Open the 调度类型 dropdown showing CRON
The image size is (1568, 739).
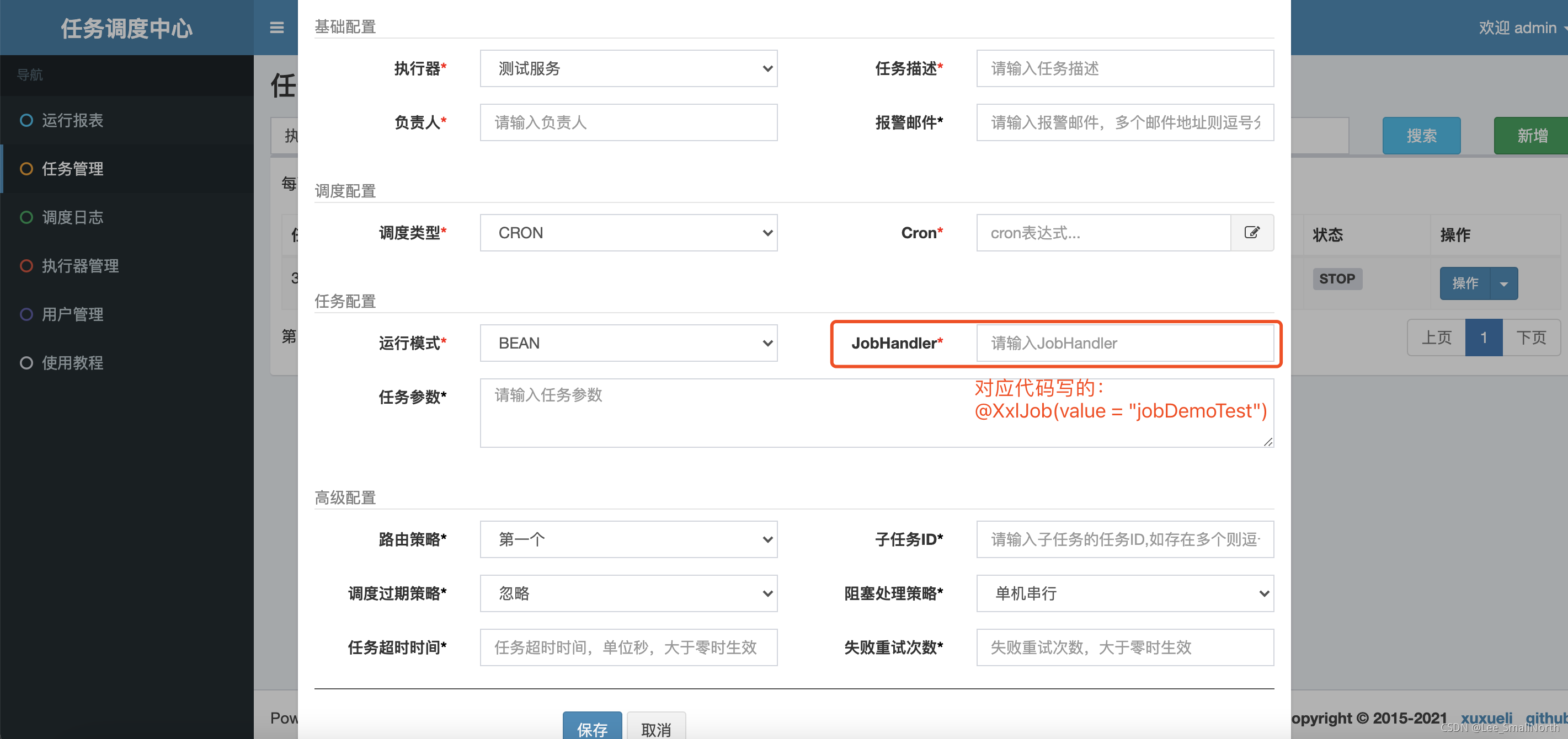click(628, 232)
